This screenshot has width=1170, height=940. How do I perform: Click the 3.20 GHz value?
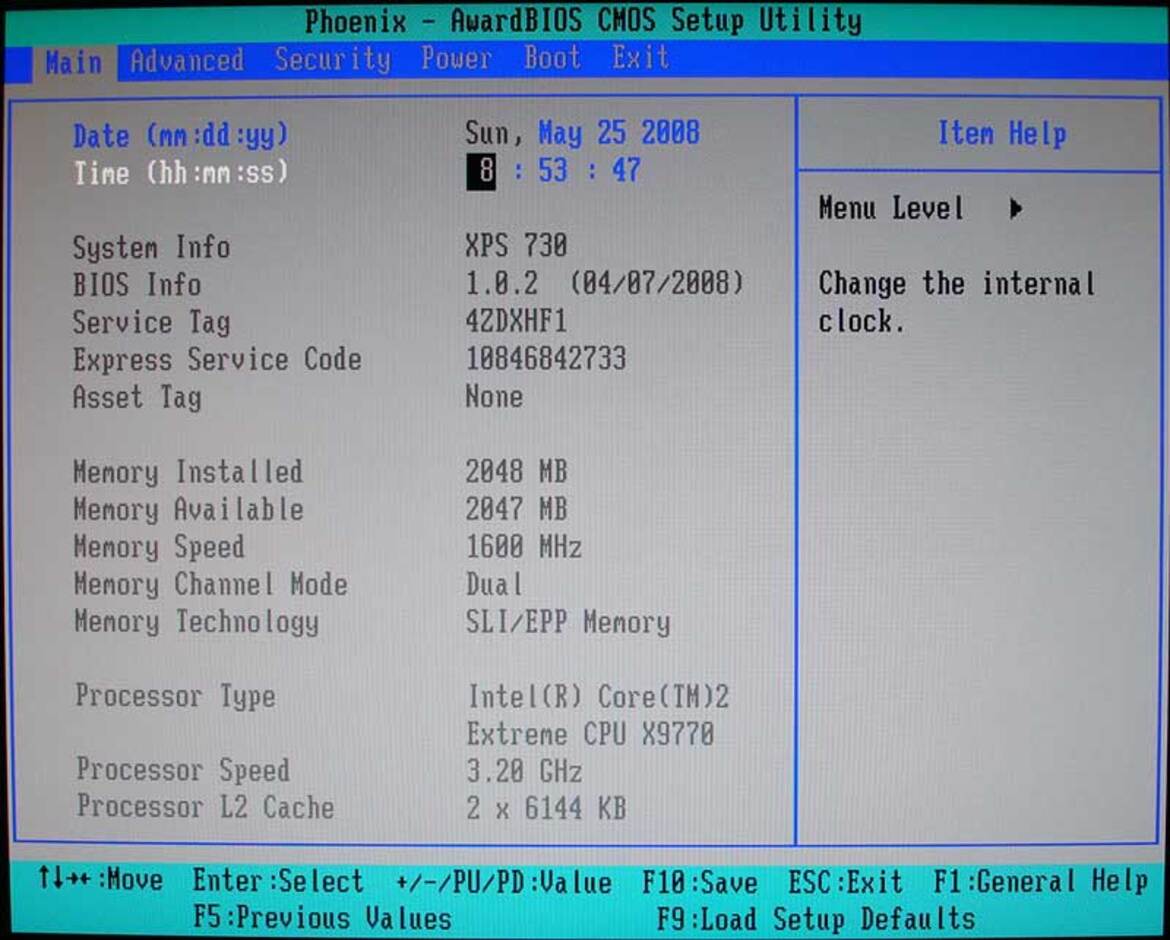(524, 771)
